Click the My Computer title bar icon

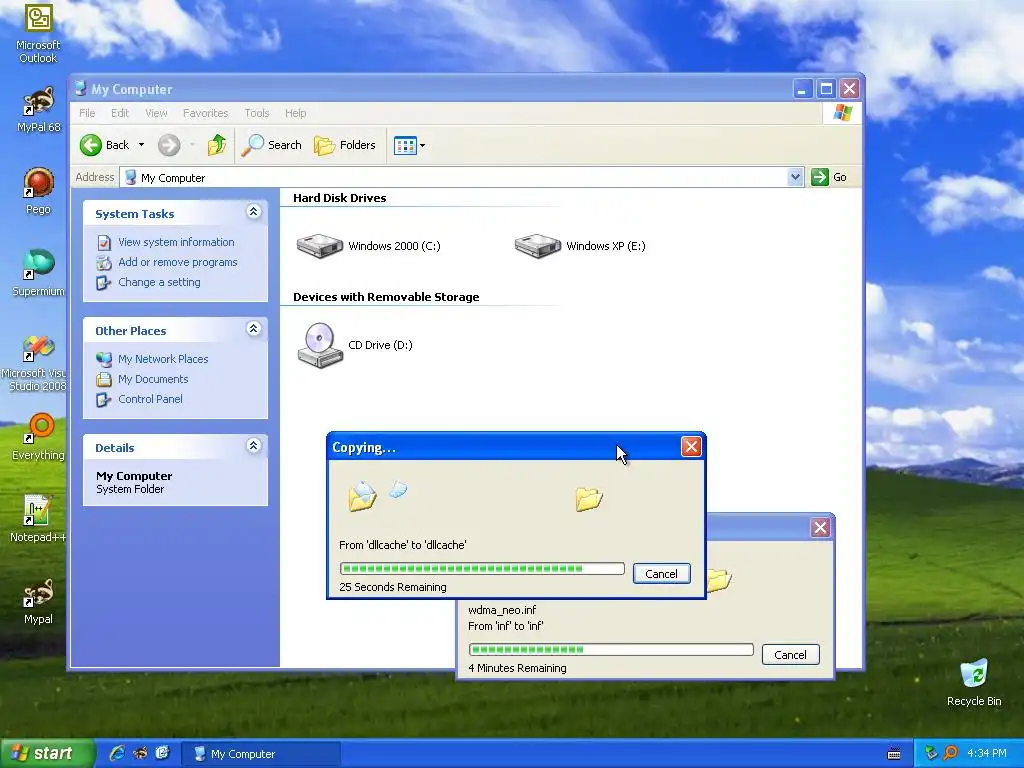(80, 88)
